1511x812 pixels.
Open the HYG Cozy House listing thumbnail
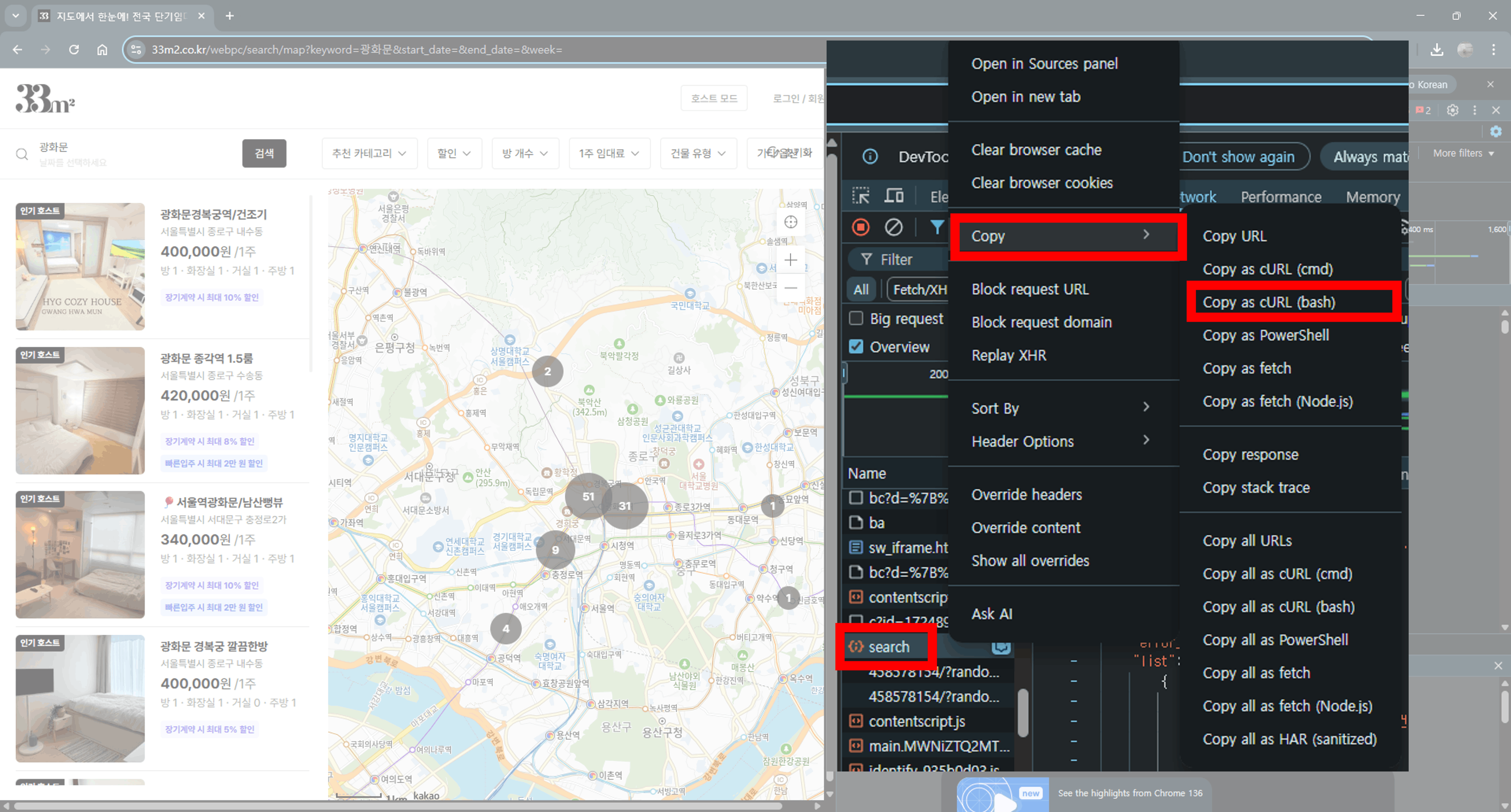[x=80, y=267]
